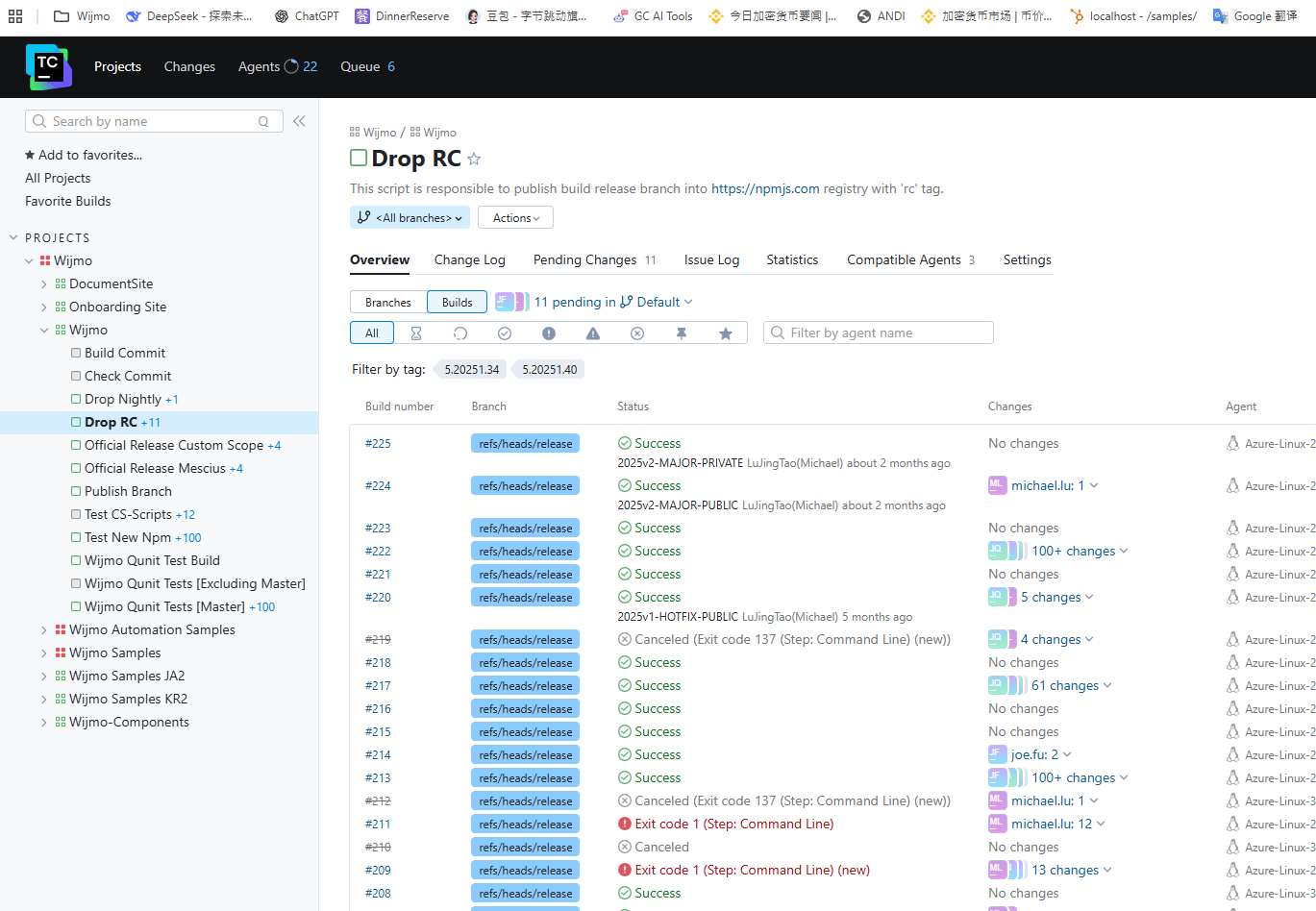Add Drop RC to favorites star
Image resolution: width=1316 pixels, height=911 pixels.
pos(474,160)
